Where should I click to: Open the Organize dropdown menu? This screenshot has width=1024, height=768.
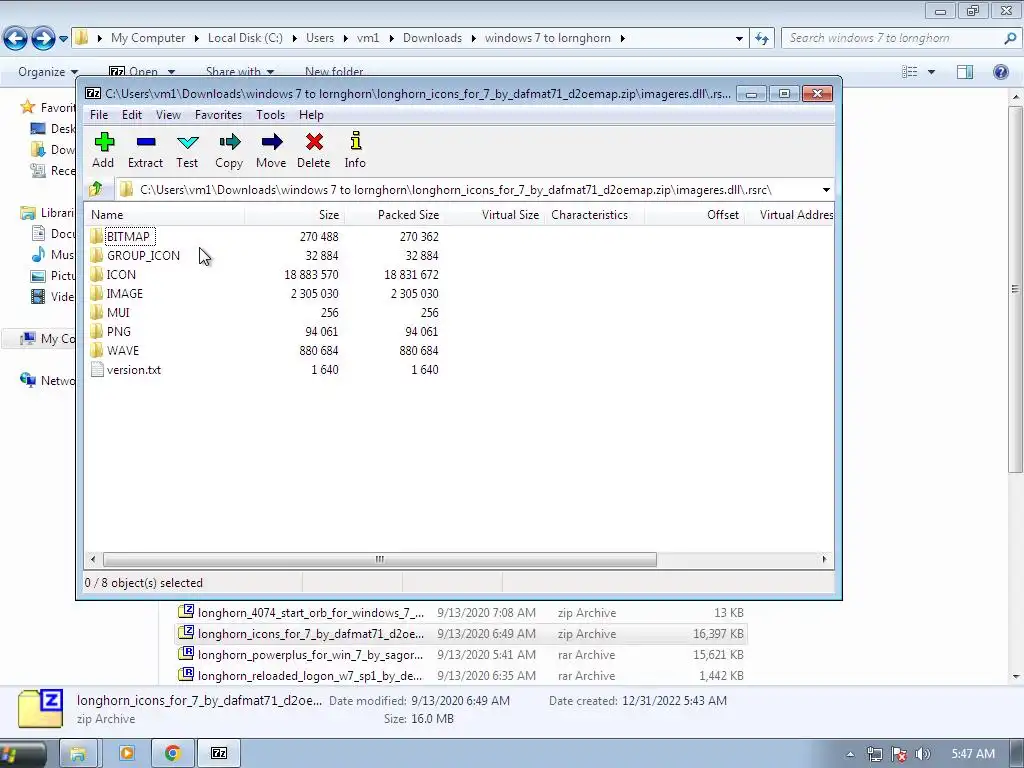coord(48,72)
